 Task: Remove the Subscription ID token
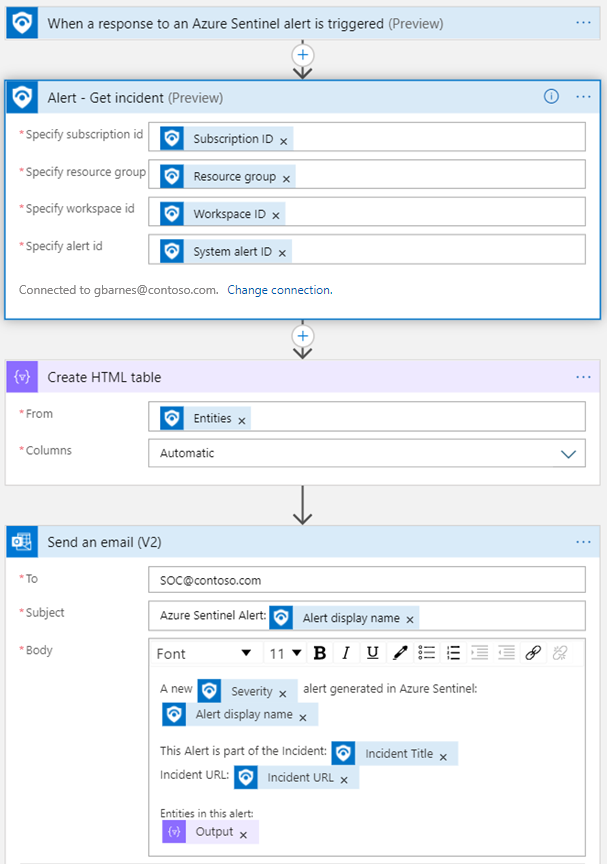pyautogui.click(x=284, y=142)
